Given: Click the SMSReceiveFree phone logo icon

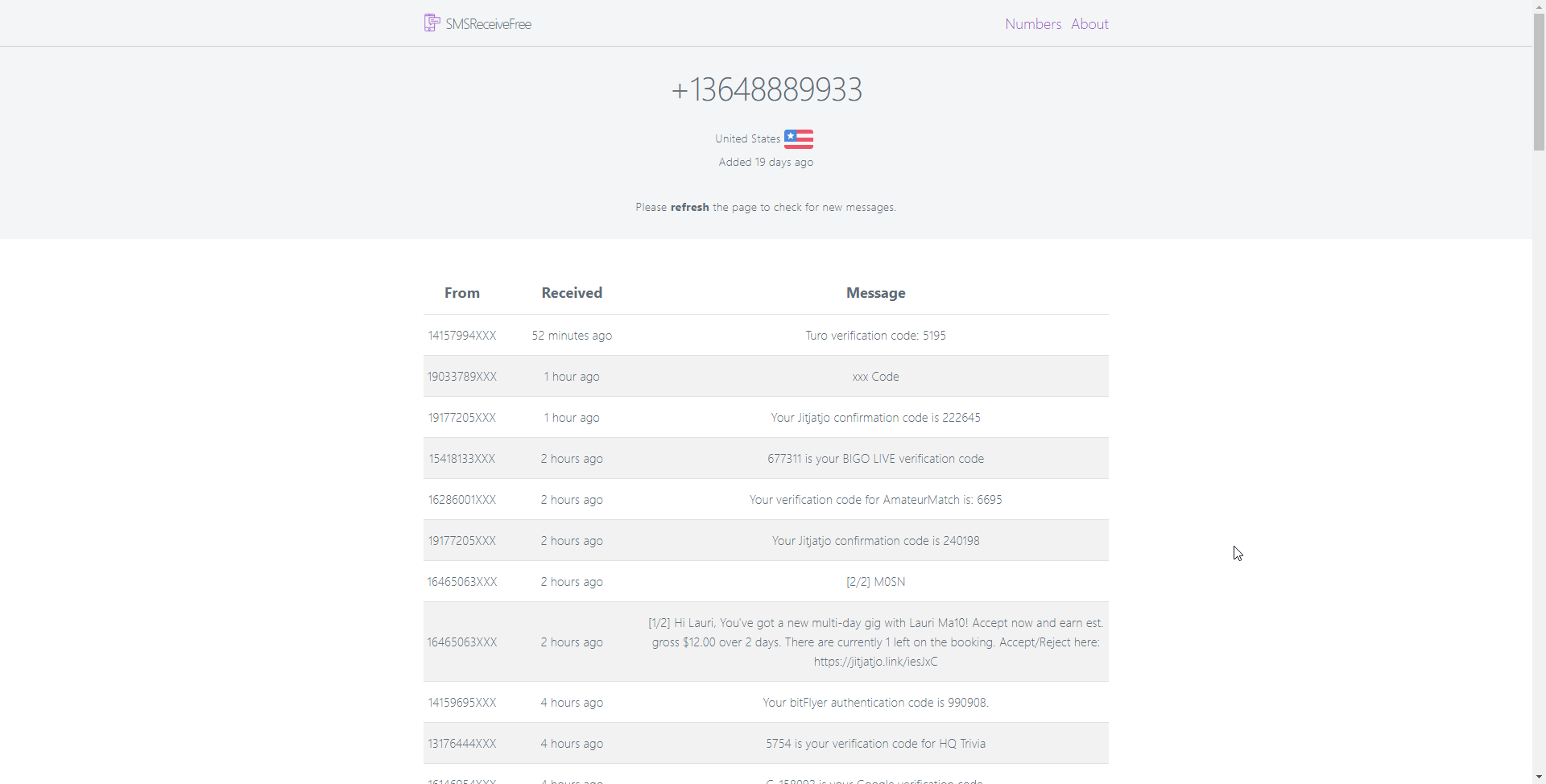Looking at the screenshot, I should tap(432, 23).
